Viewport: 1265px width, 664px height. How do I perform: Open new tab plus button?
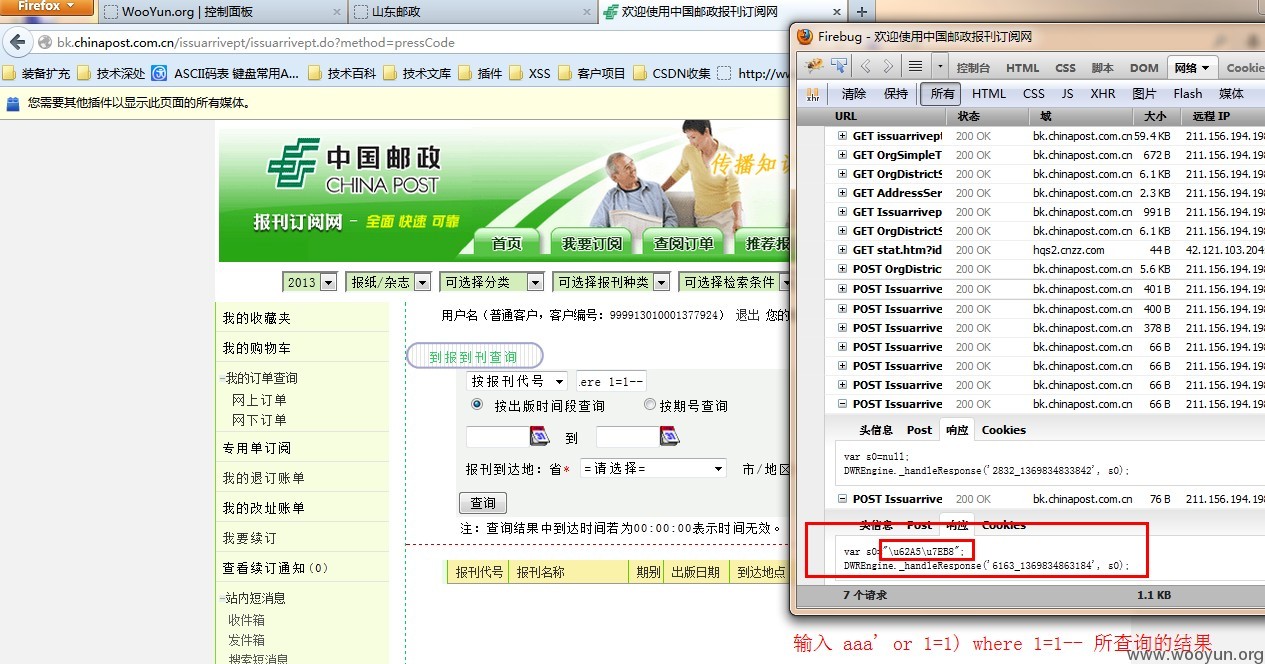pos(861,12)
